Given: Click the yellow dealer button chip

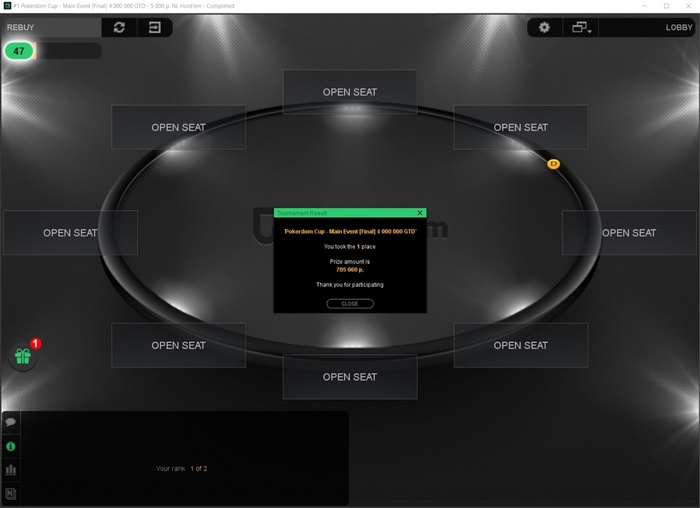Looking at the screenshot, I should click(x=554, y=164).
